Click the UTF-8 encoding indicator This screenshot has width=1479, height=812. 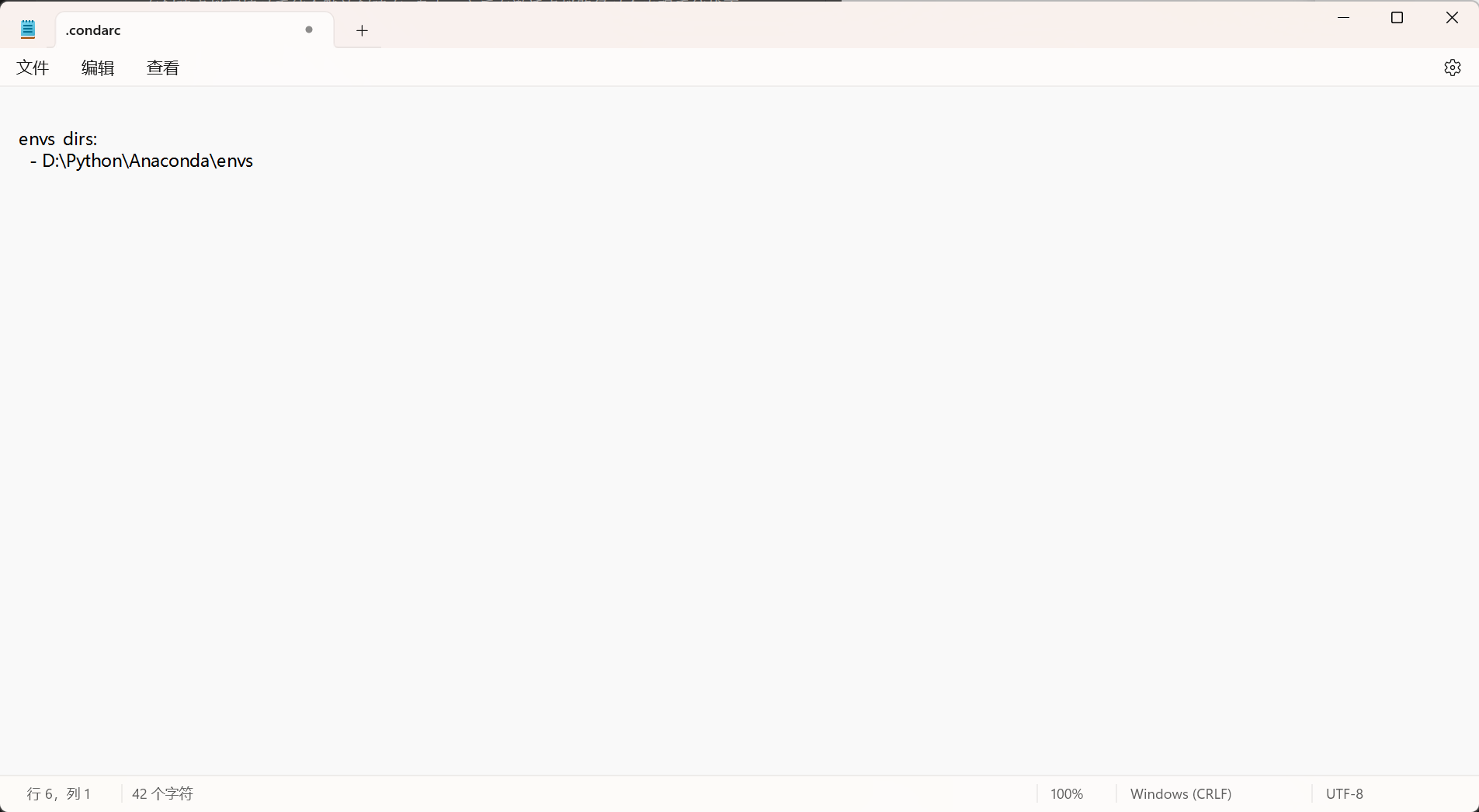(1344, 793)
